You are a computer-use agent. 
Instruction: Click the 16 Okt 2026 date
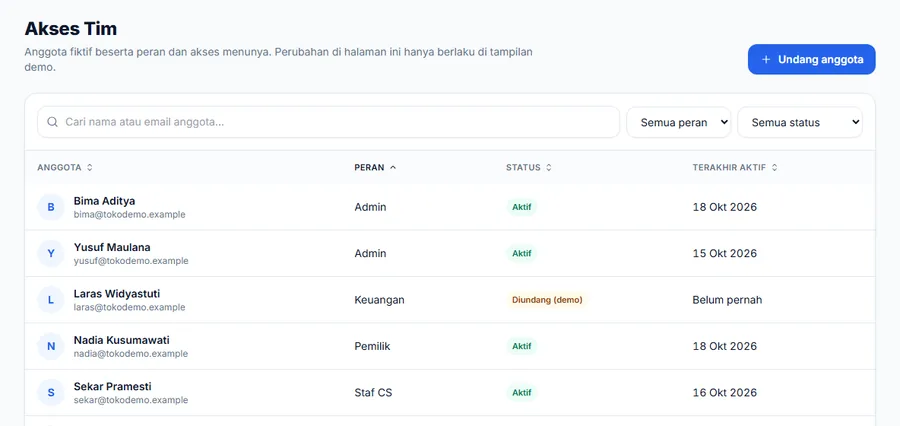724,393
